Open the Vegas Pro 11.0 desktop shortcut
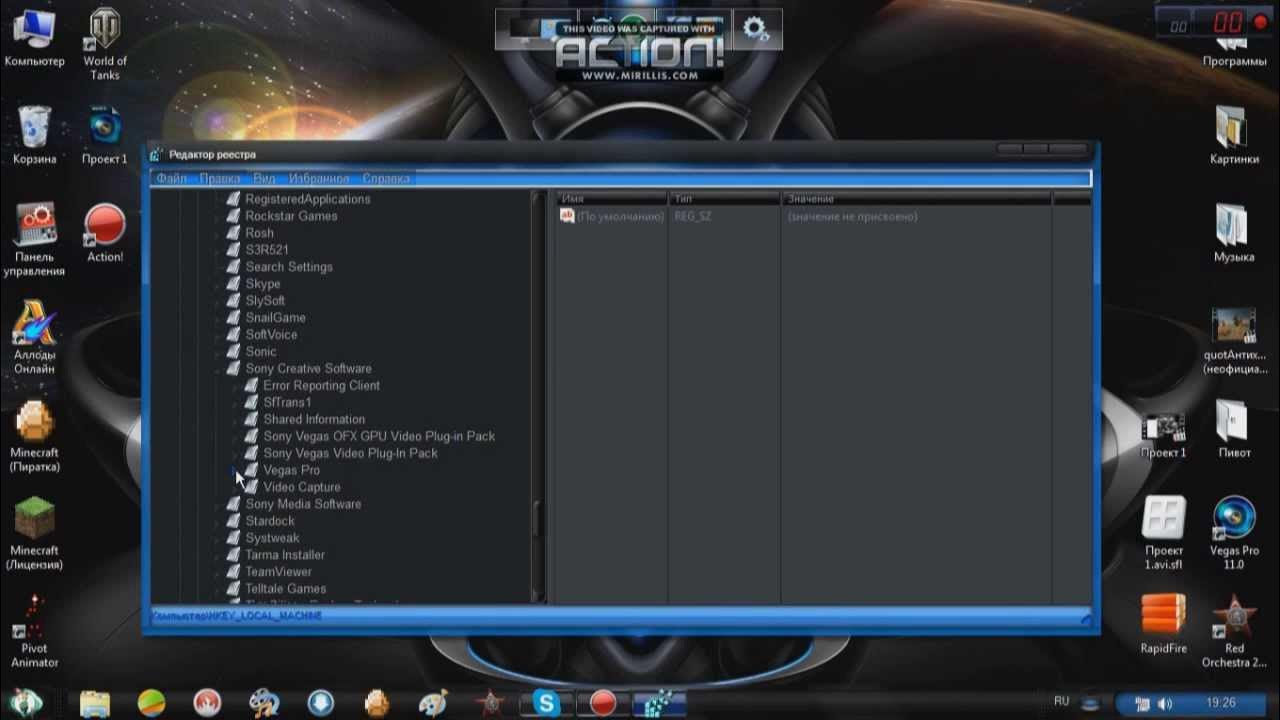The height and width of the screenshot is (720, 1280). pos(1233,533)
